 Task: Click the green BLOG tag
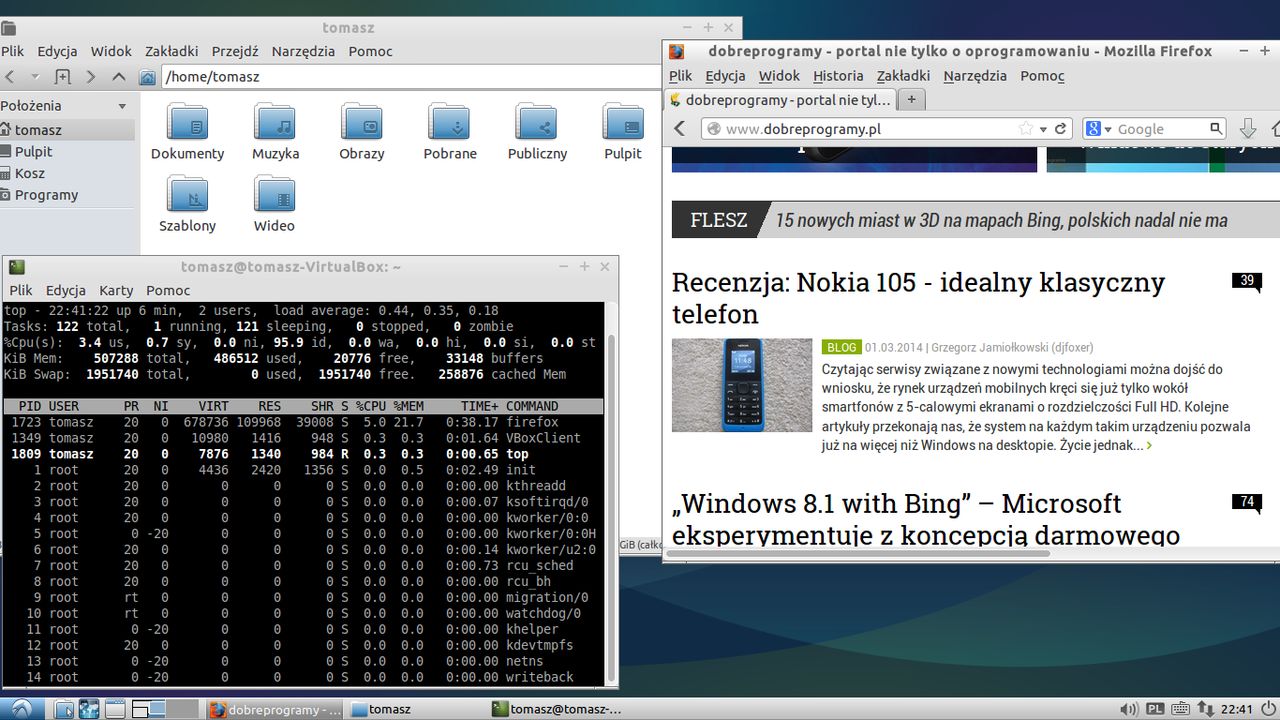[x=841, y=347]
